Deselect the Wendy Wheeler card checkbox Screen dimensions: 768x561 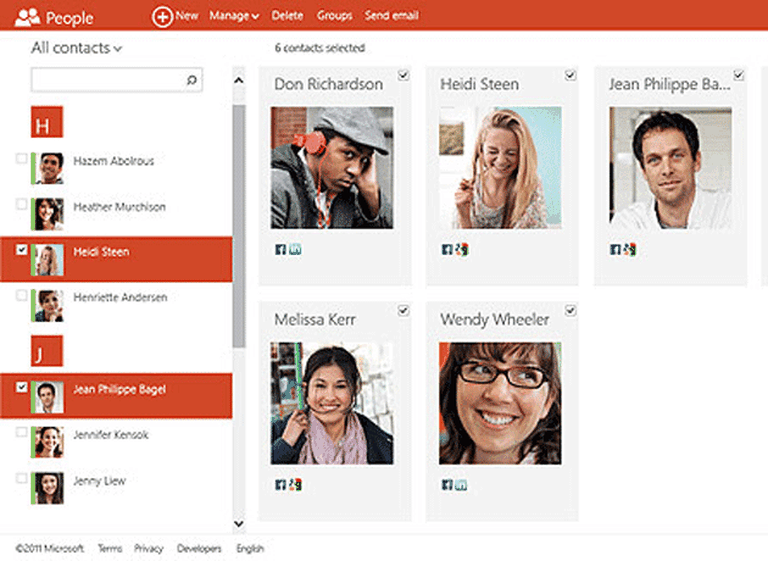570,311
